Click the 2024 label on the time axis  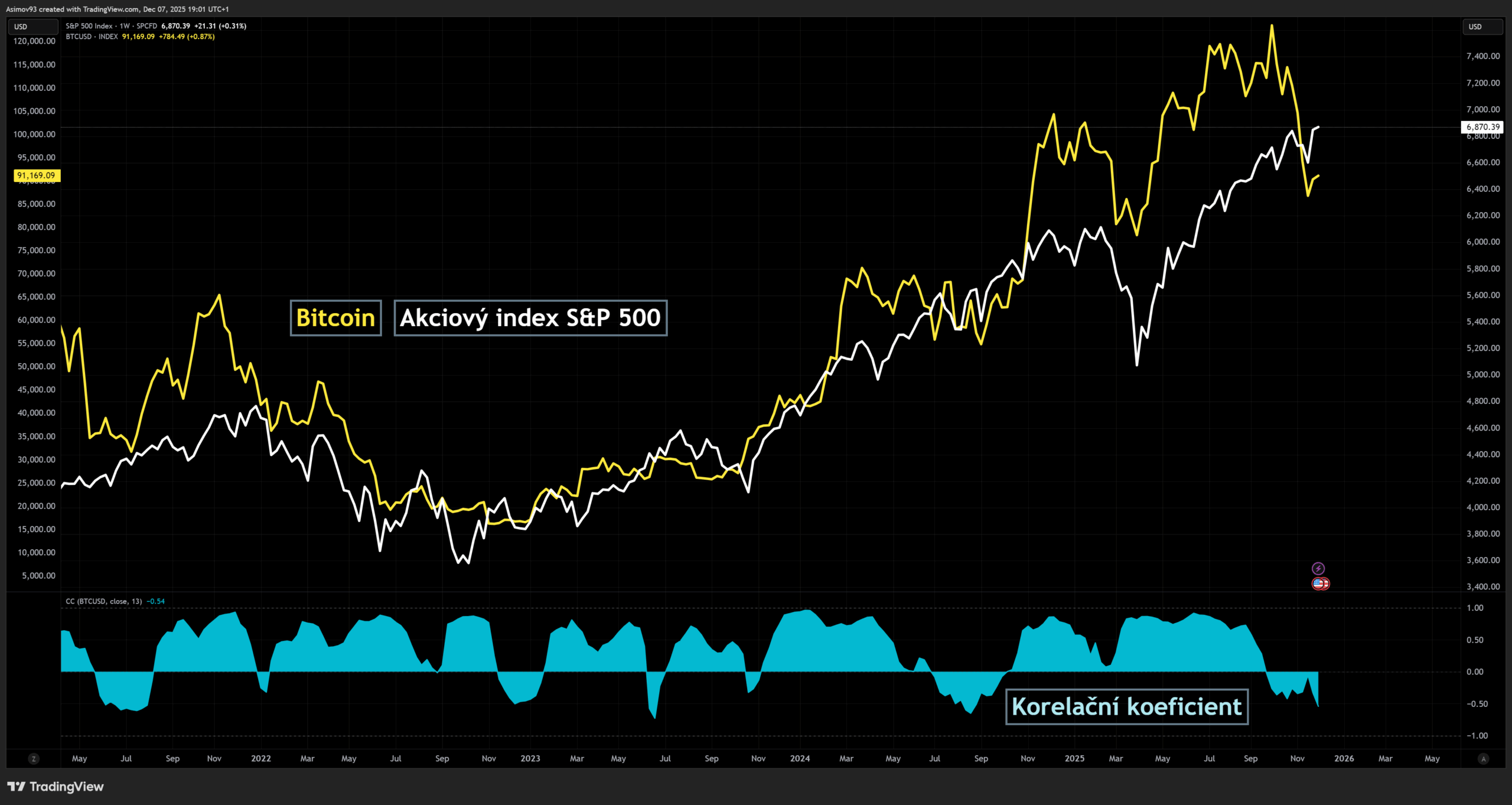tap(800, 758)
